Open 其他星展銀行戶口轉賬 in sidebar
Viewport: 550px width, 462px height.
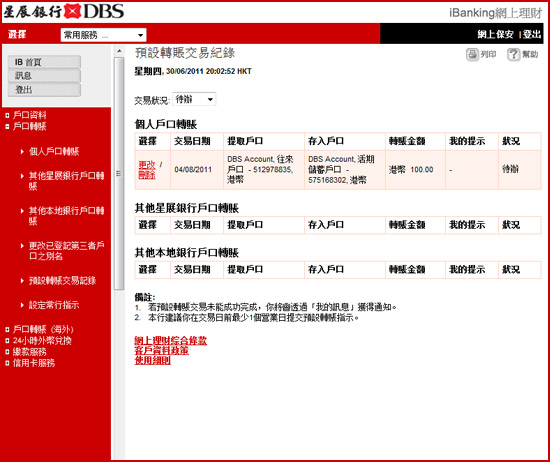(x=66, y=181)
